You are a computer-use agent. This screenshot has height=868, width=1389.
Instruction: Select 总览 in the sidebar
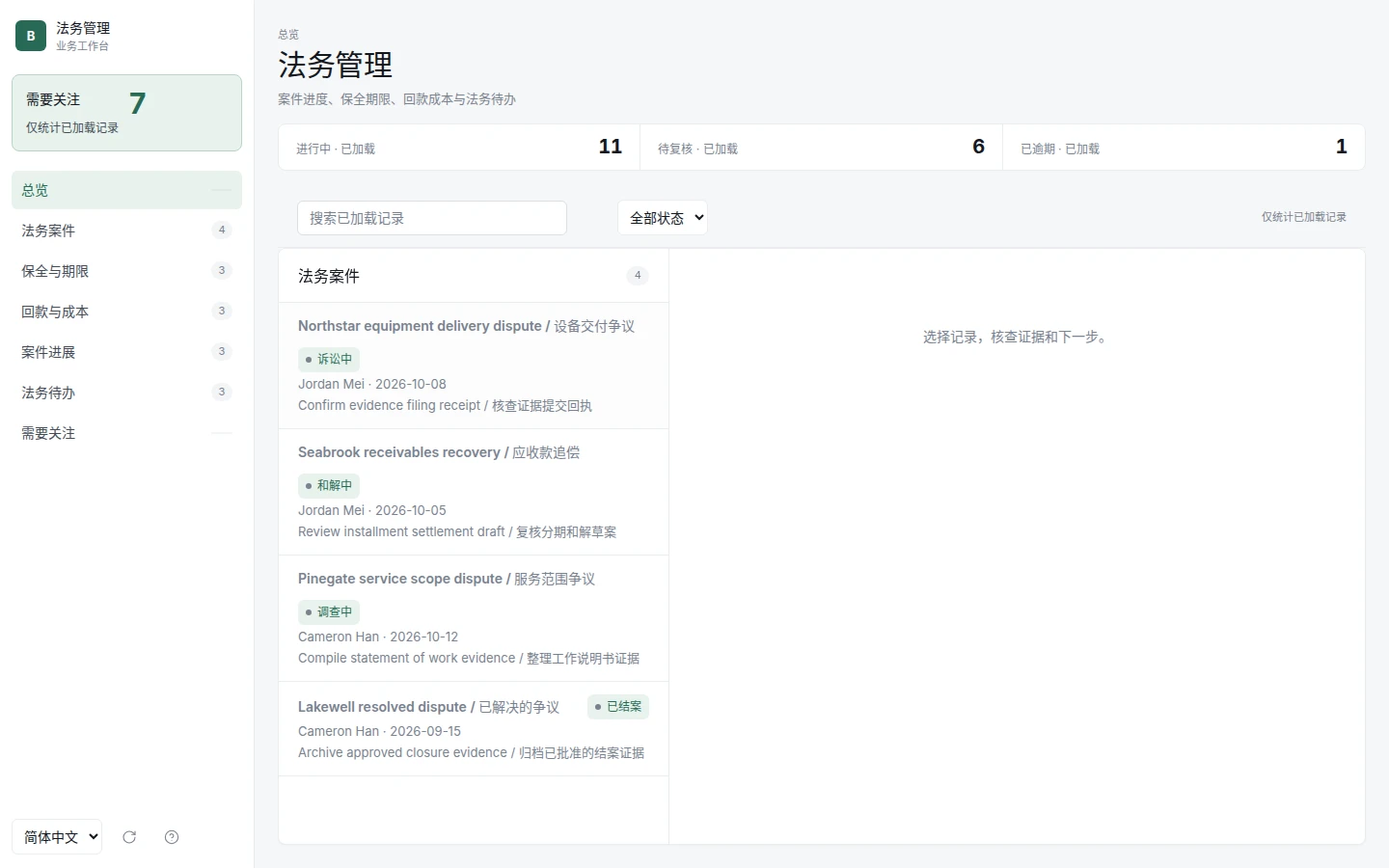(126, 190)
